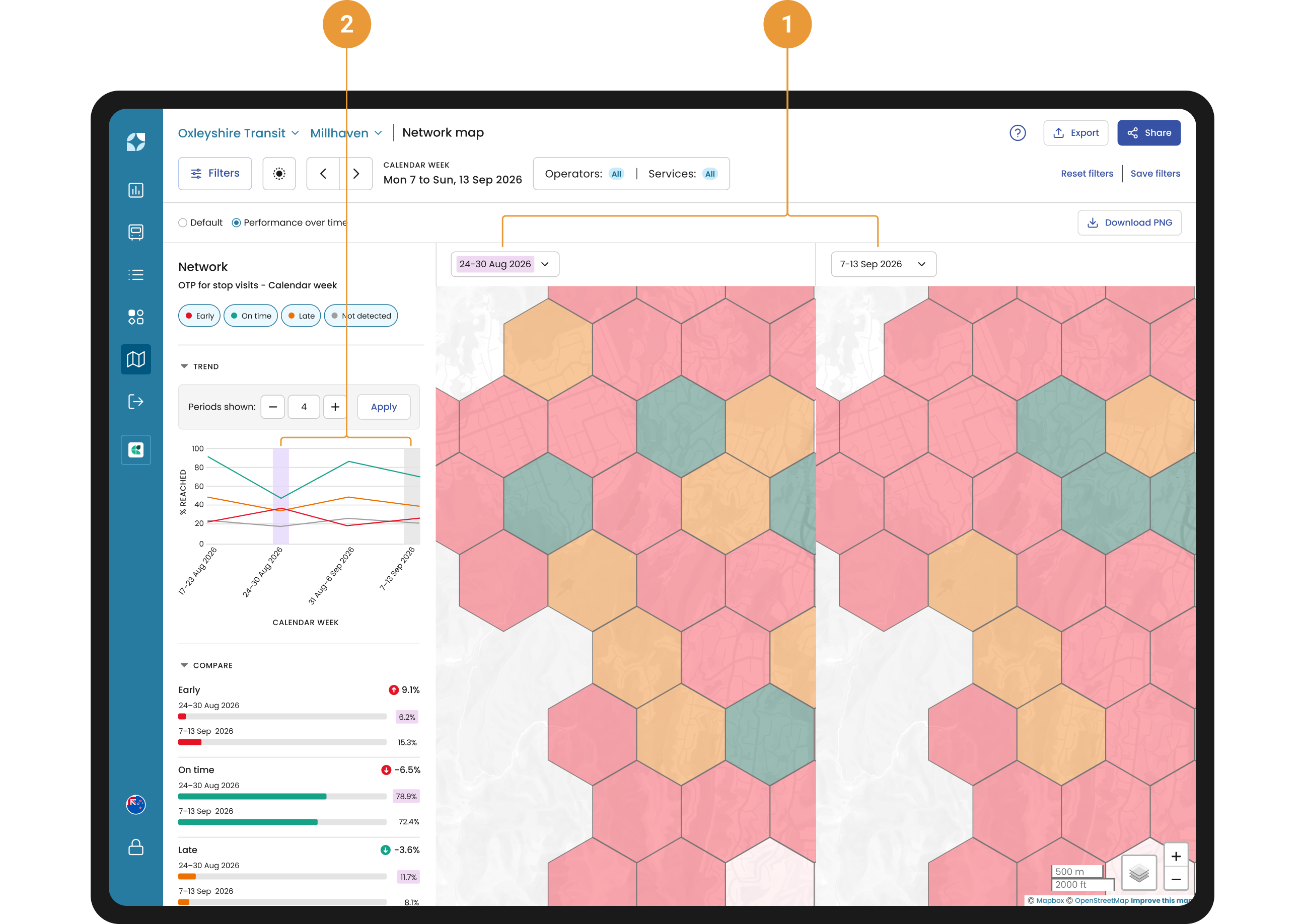Open the Services filter
The image size is (1305, 924).
[682, 174]
